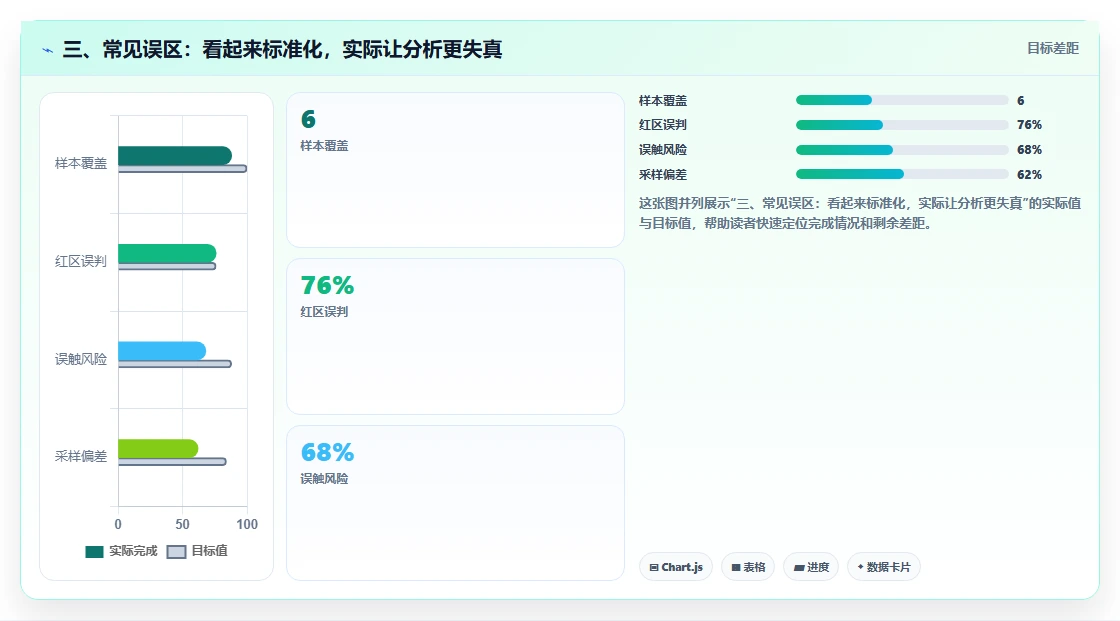Click the dark teal 样本覆盖 chart bar

(x=175, y=155)
